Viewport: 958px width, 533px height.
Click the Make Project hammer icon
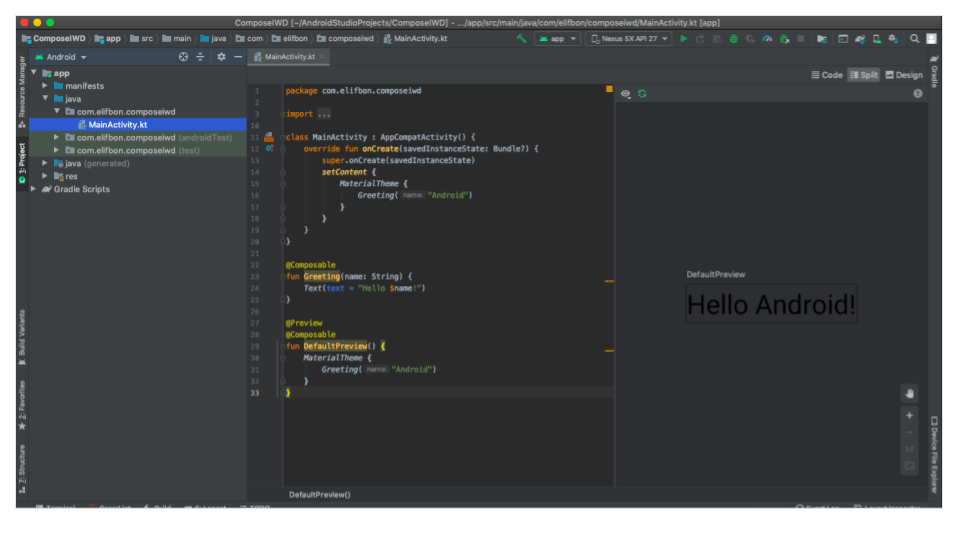click(522, 39)
